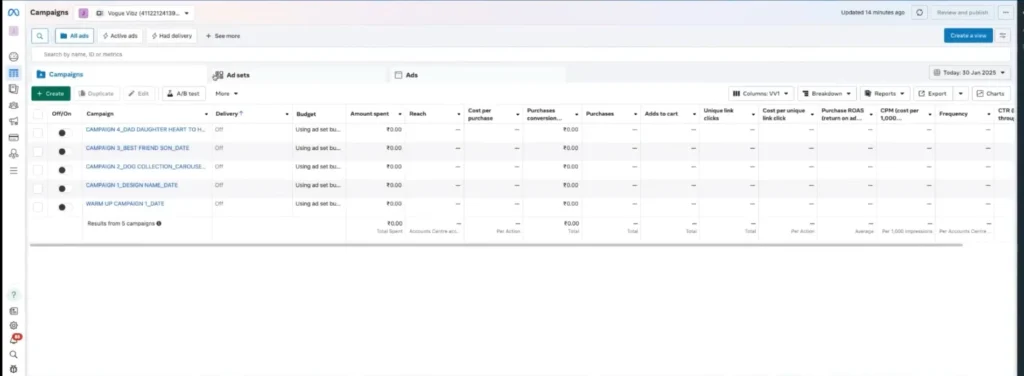This screenshot has height=376, width=1024.
Task: Sort by the Delivery column header
Action: pyautogui.click(x=228, y=114)
